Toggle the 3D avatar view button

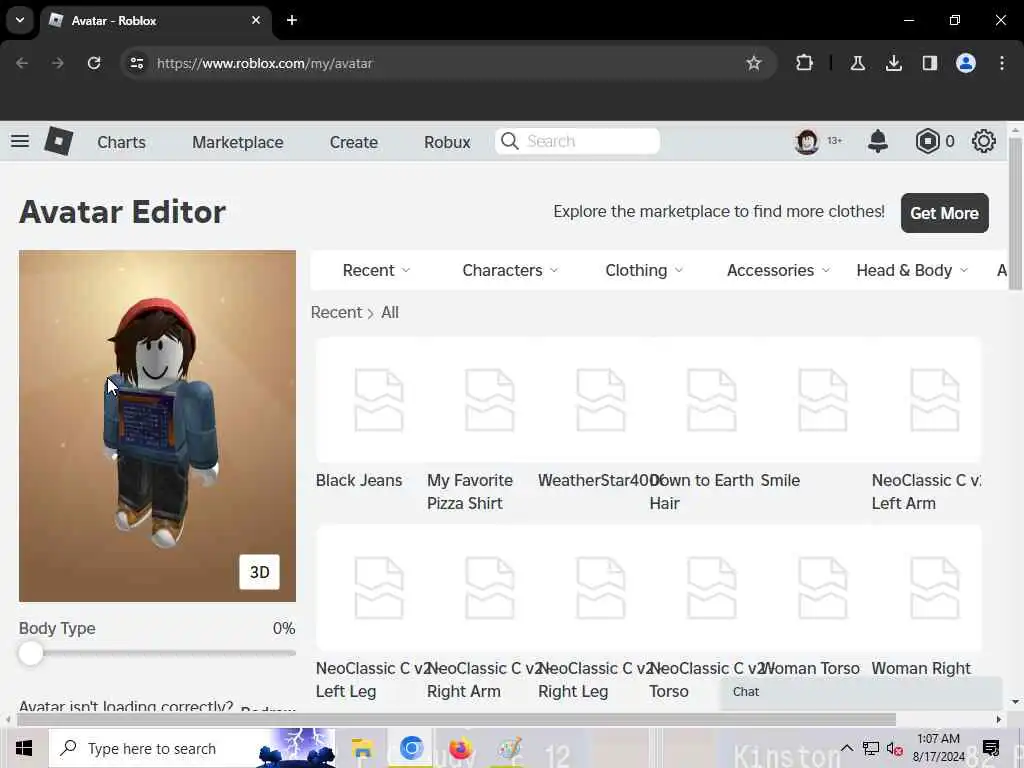(x=259, y=572)
